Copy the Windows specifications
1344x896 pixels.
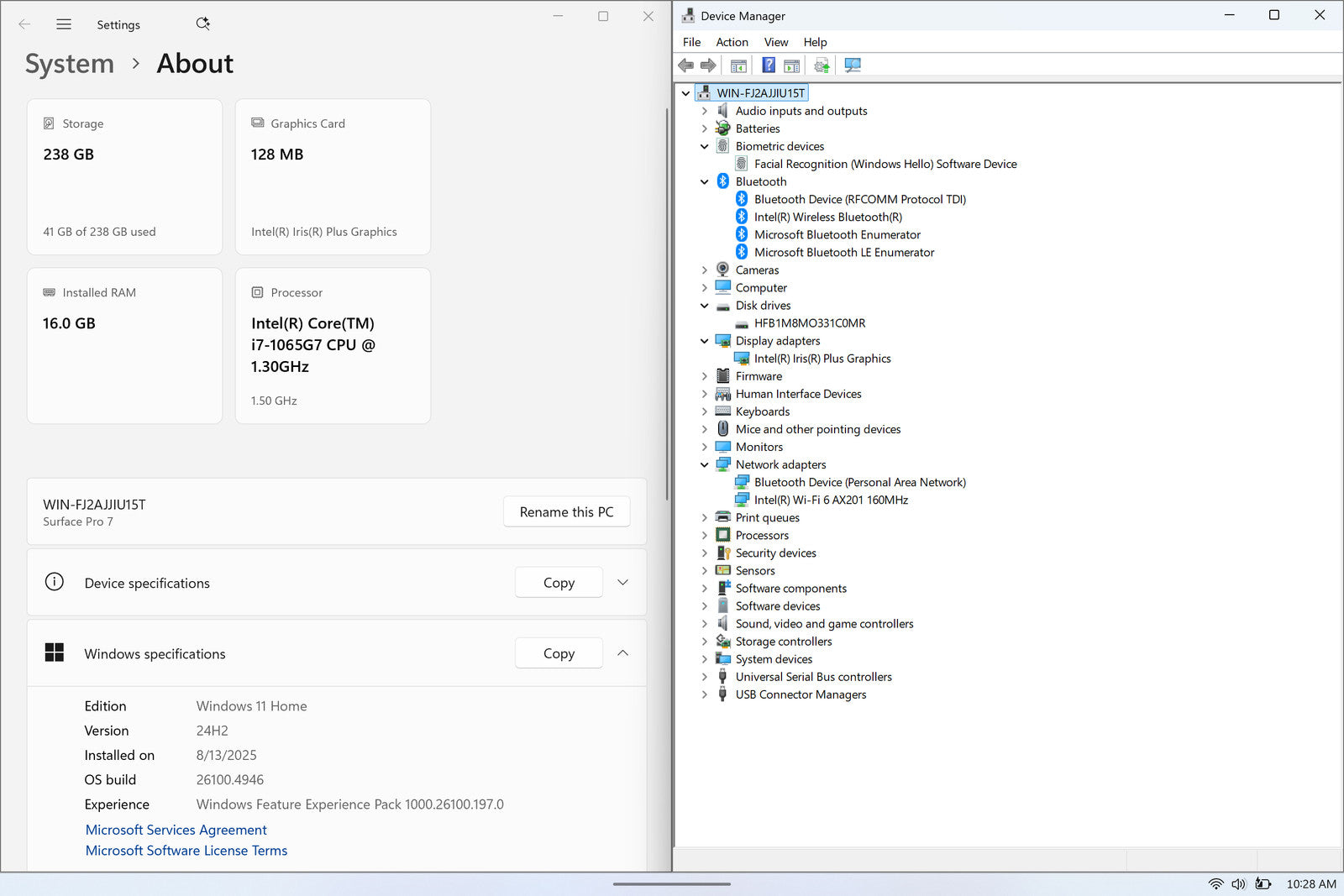(559, 653)
